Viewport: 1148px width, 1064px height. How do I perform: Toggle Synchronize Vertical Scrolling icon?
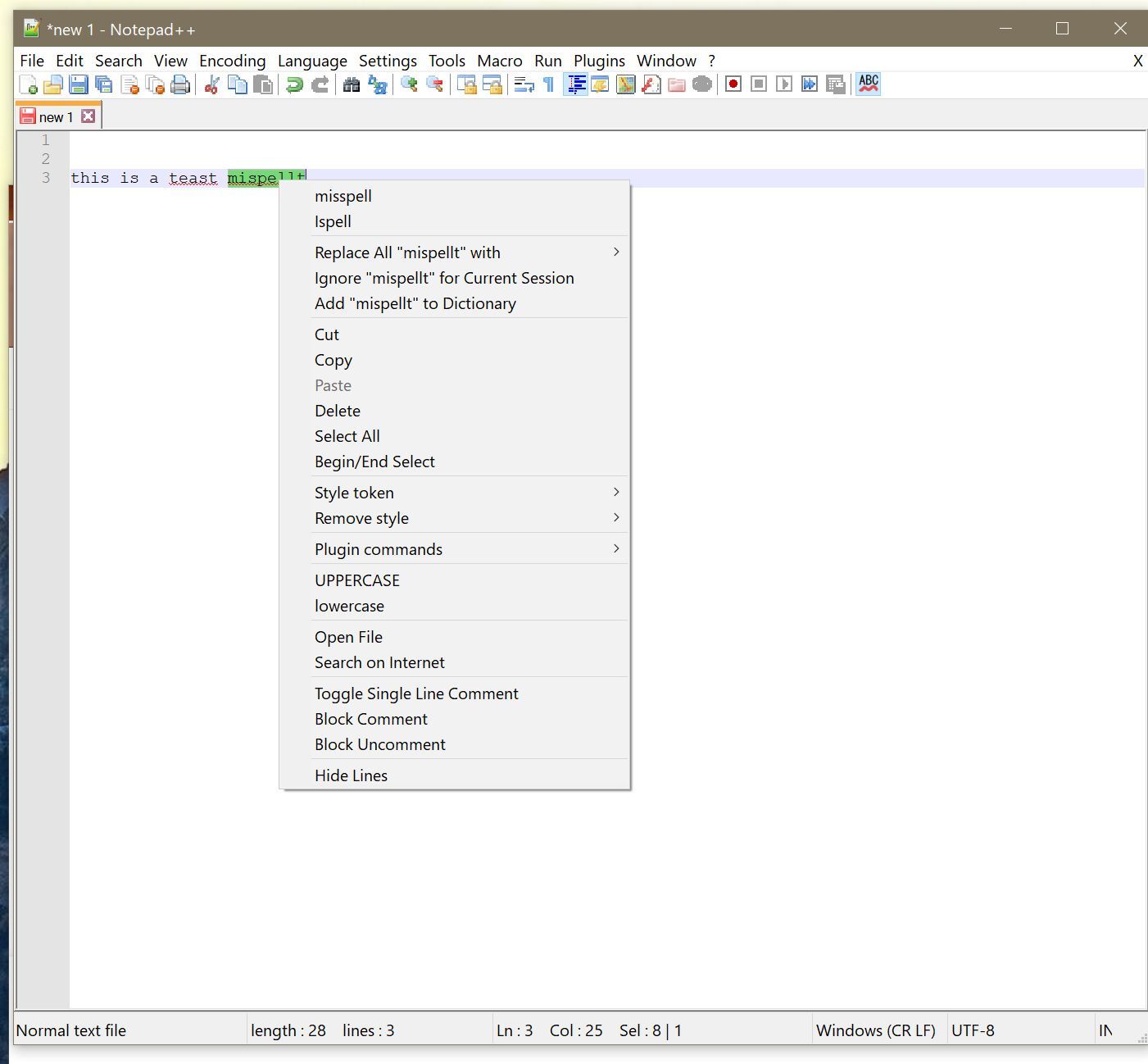466,84
